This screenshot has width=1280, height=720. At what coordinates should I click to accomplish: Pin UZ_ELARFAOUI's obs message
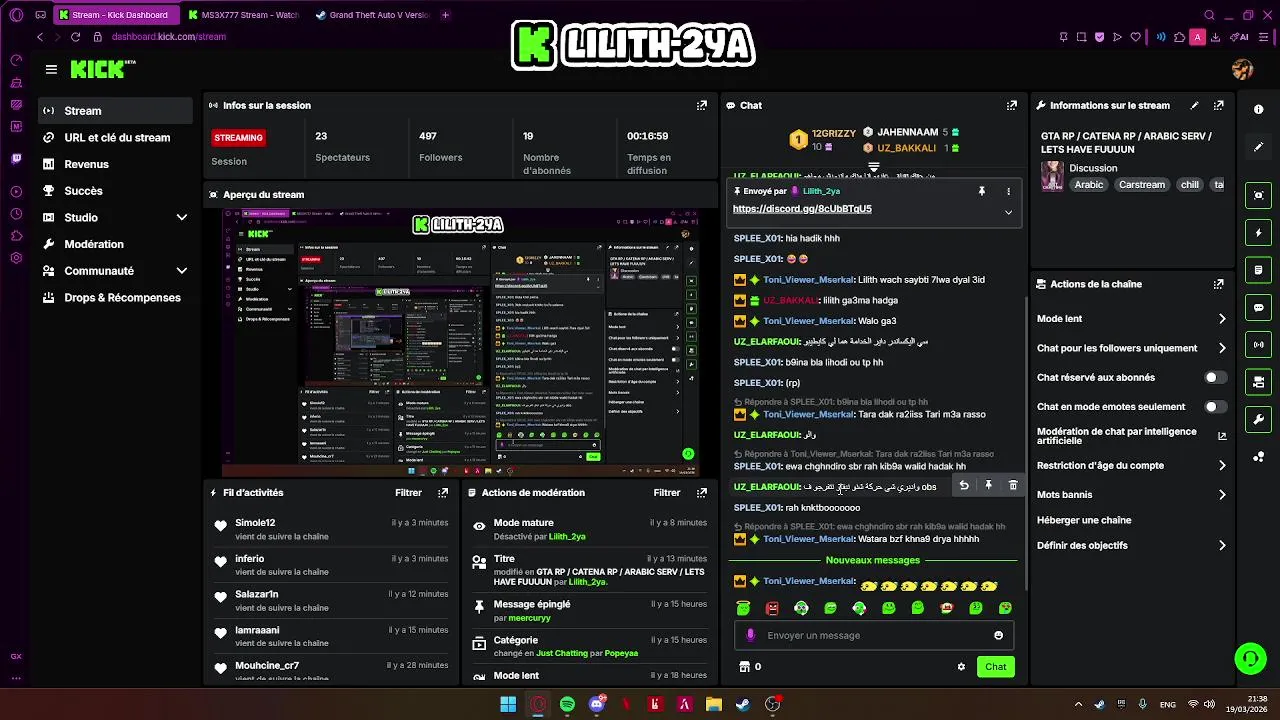pos(988,486)
